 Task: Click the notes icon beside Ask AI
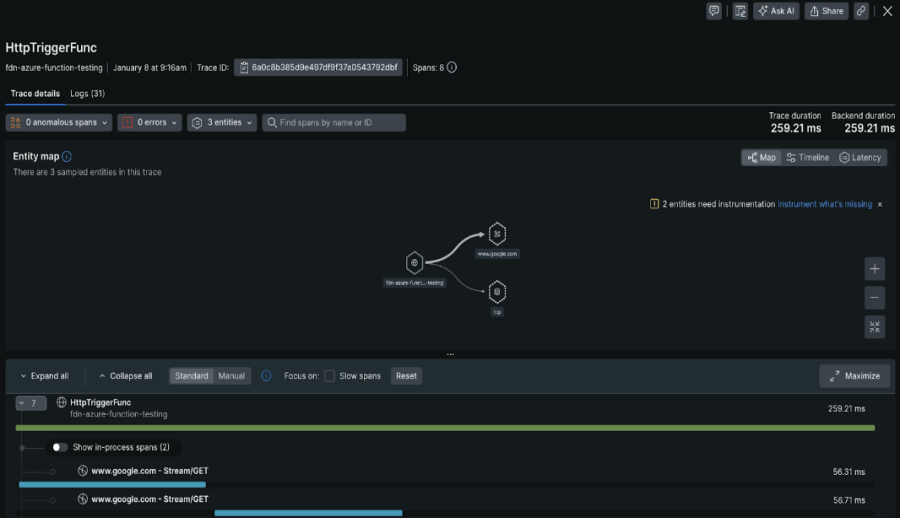point(740,11)
